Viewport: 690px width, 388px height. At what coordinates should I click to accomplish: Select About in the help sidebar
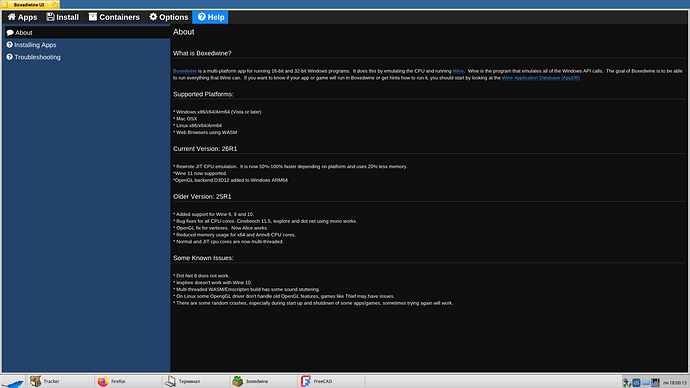(87, 33)
